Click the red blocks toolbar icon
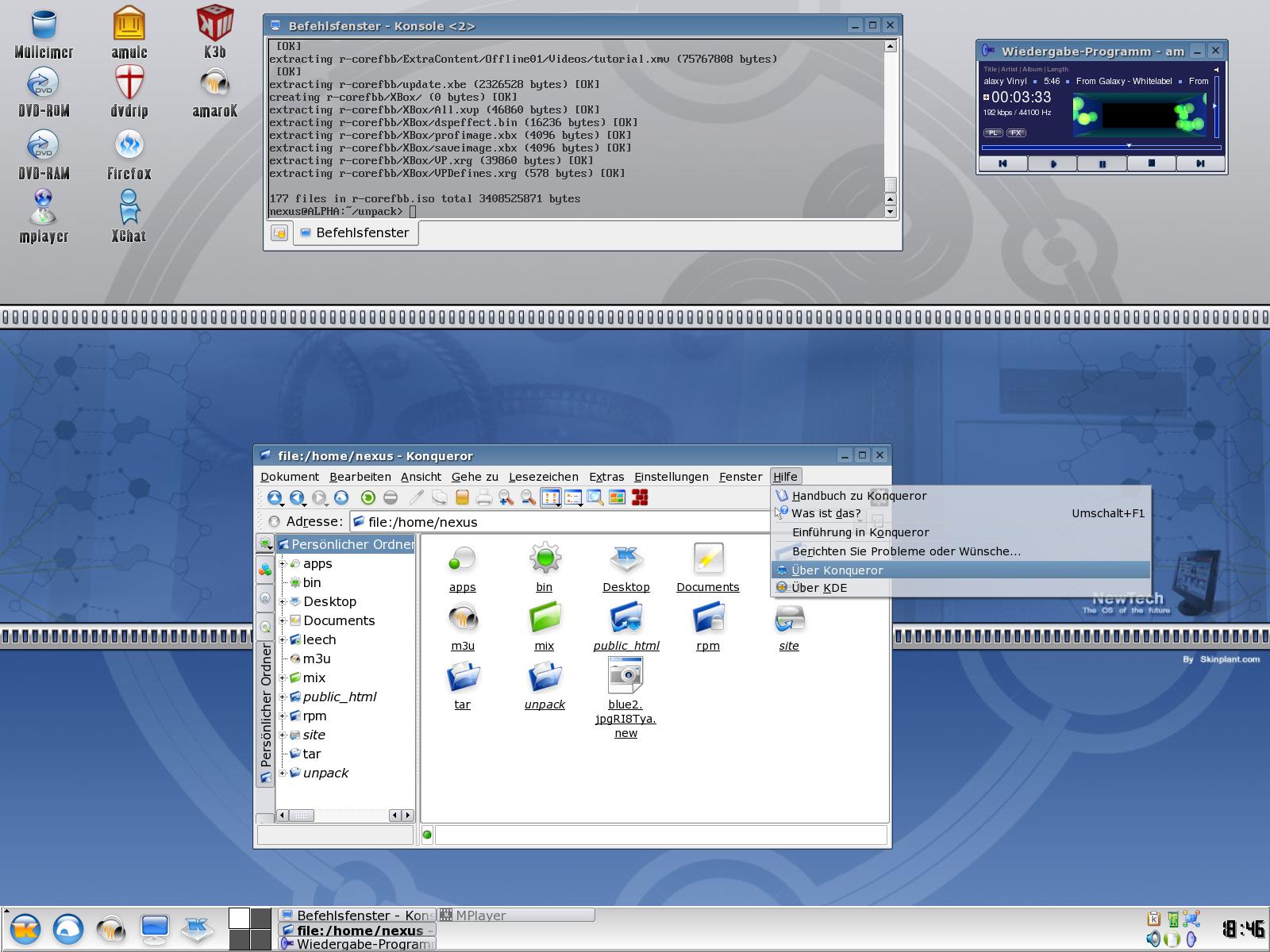Image resolution: width=1270 pixels, height=952 pixels. pos(640,497)
